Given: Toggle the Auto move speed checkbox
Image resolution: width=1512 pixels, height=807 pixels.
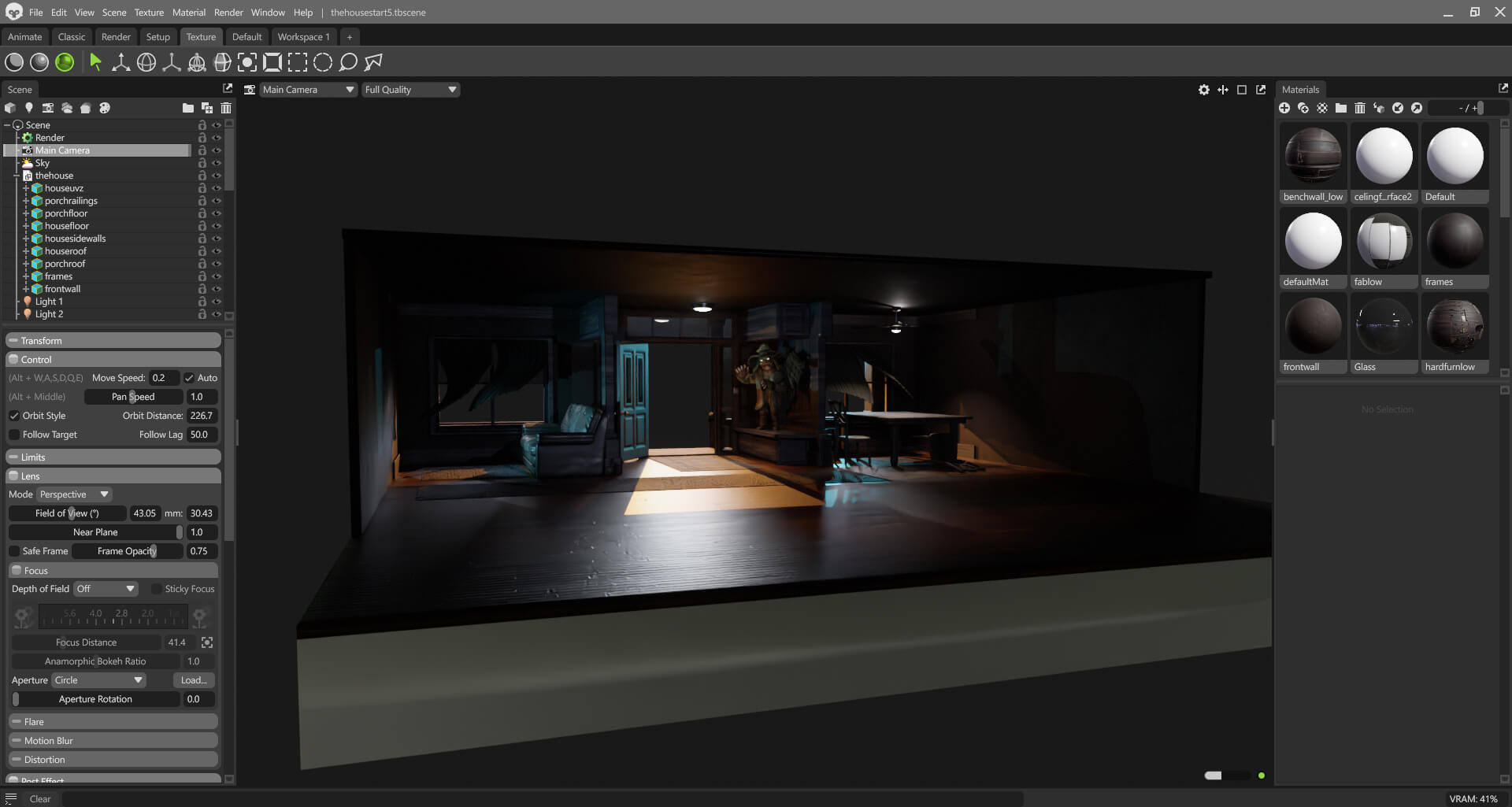Looking at the screenshot, I should pos(189,378).
